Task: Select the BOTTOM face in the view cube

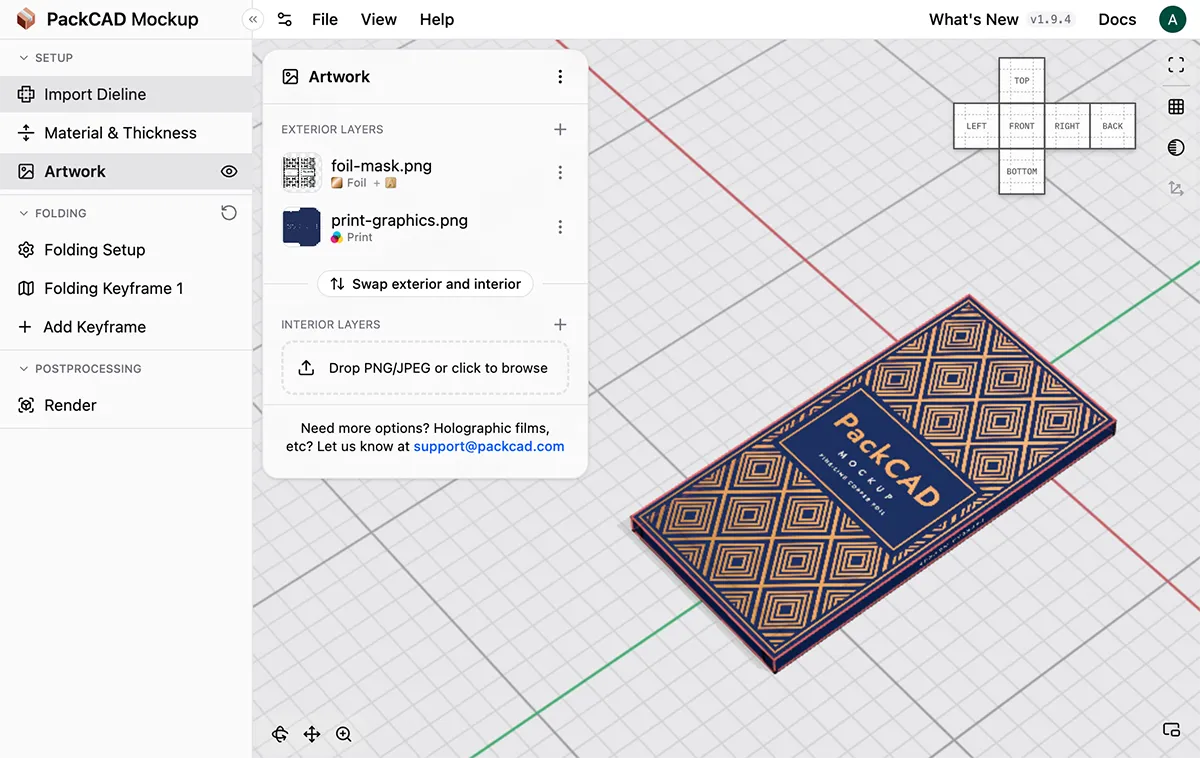Action: pyautogui.click(x=1021, y=171)
